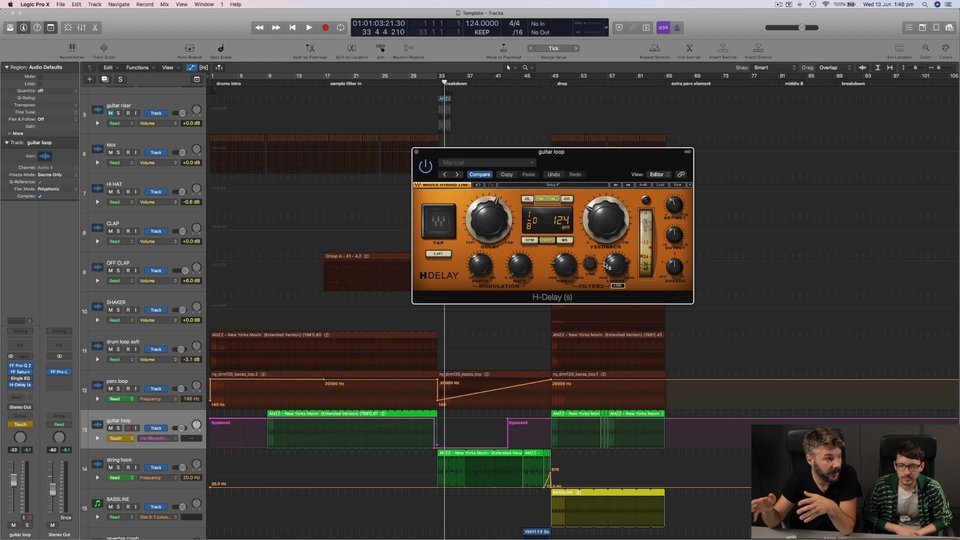Image resolution: width=960 pixels, height=540 pixels.
Task: Open the Snap mode Smart dropdown
Action: coord(775,67)
